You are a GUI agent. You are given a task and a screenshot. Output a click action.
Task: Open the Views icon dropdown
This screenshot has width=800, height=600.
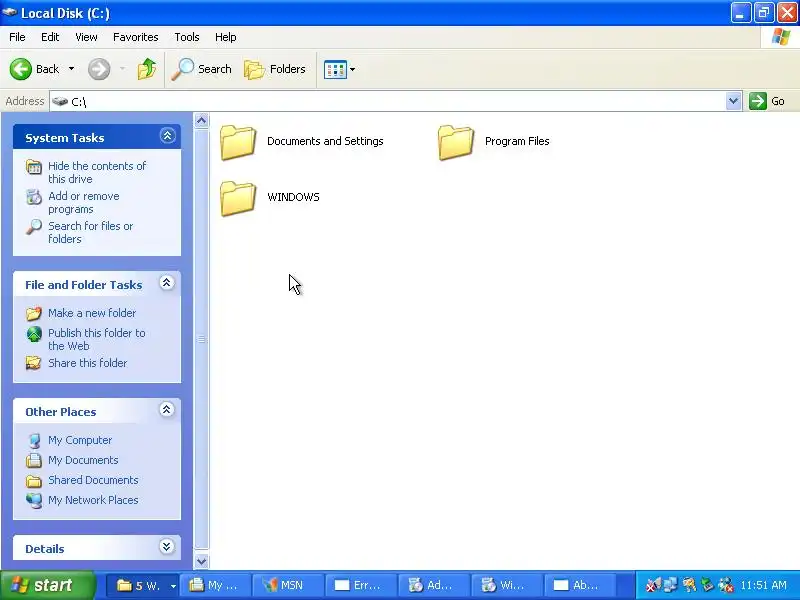[339, 69]
